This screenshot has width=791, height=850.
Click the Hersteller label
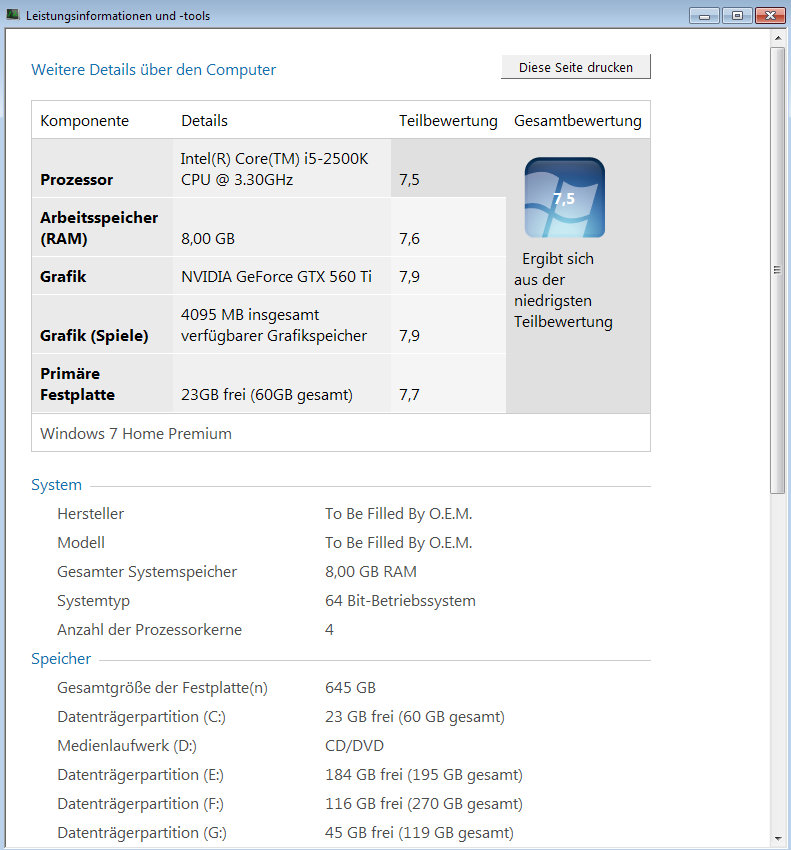(91, 513)
